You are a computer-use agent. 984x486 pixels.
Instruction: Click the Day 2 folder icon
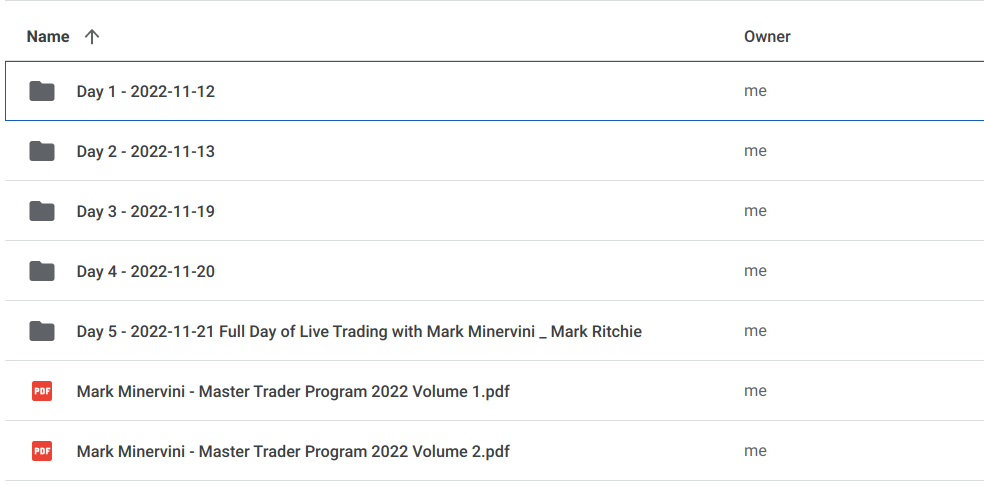[42, 152]
